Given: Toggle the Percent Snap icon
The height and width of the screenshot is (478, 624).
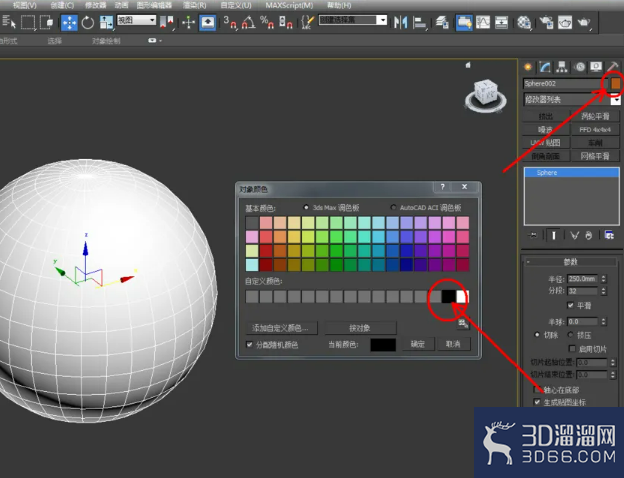Looking at the screenshot, I should 267,22.
